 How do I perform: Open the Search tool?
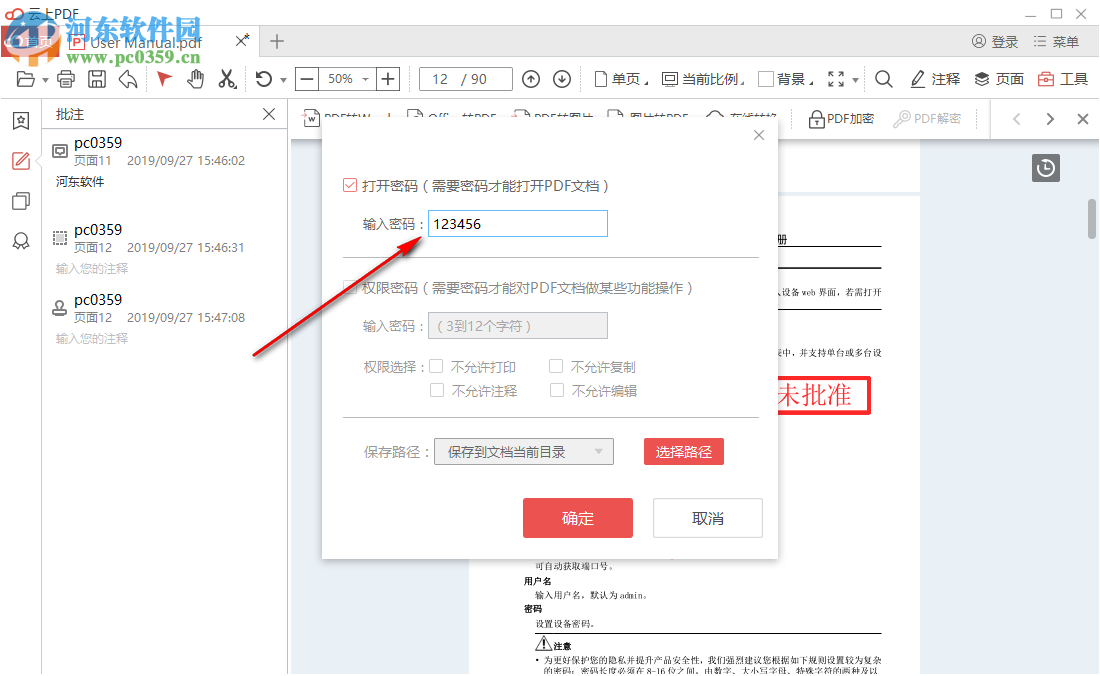(882, 79)
